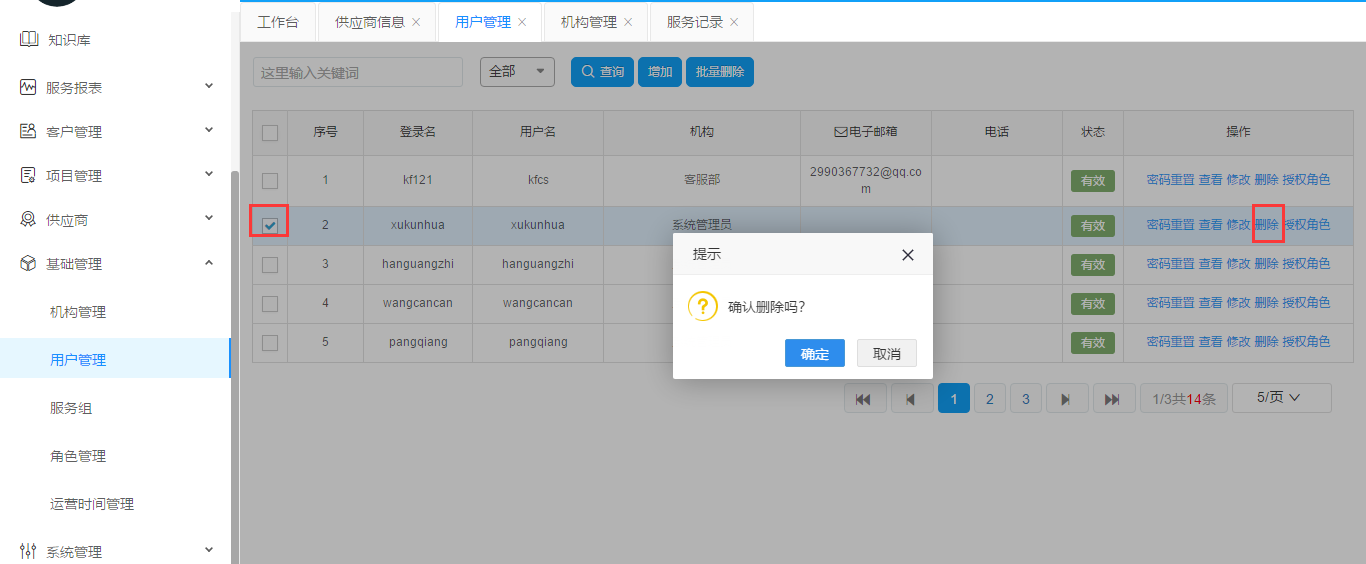Click the supplier badge icon in sidebar
The image size is (1366, 564).
point(28,220)
